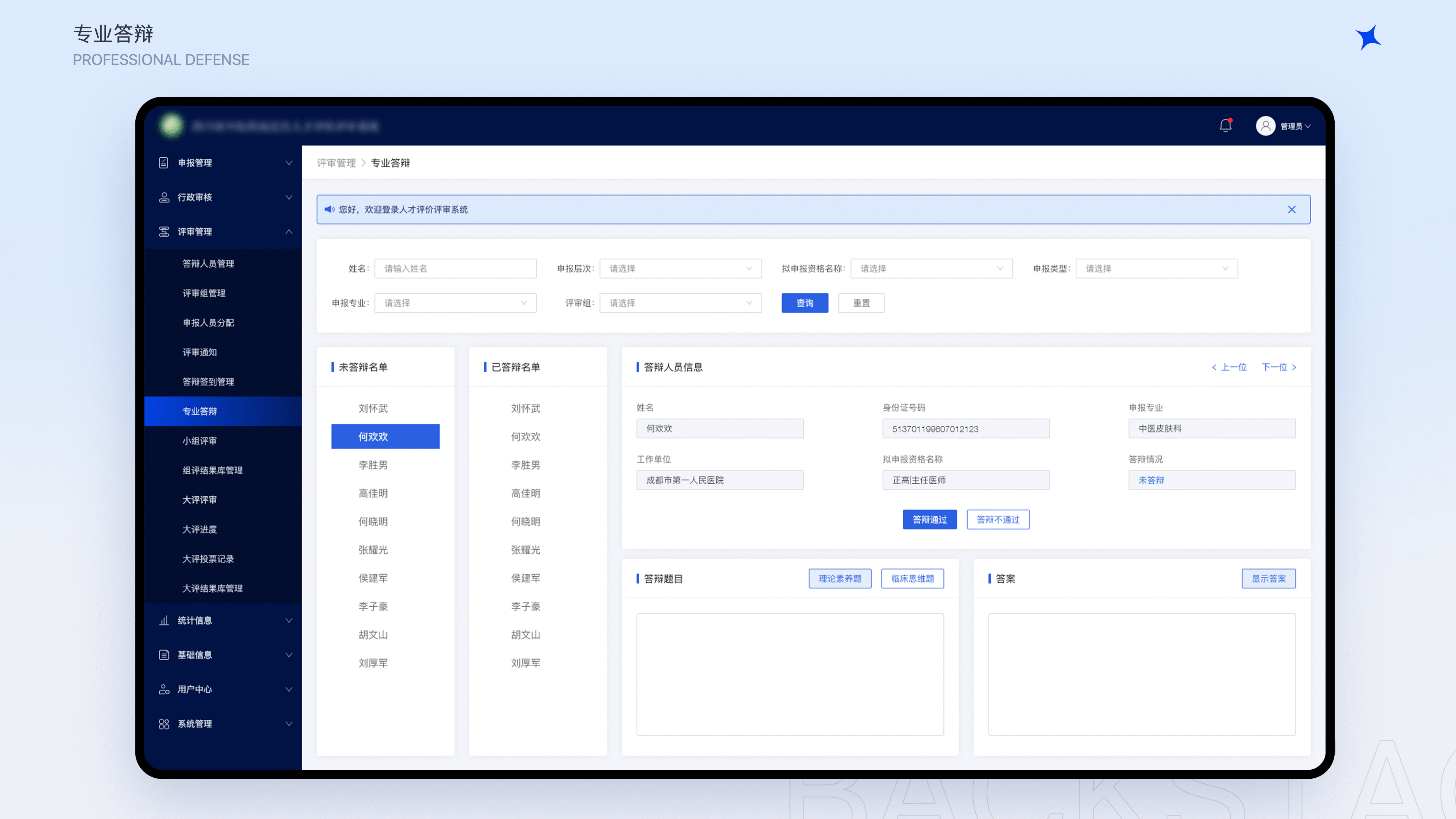Click the 用户中心 user icon
Image resolution: width=1456 pixels, height=819 pixels.
pos(164,690)
